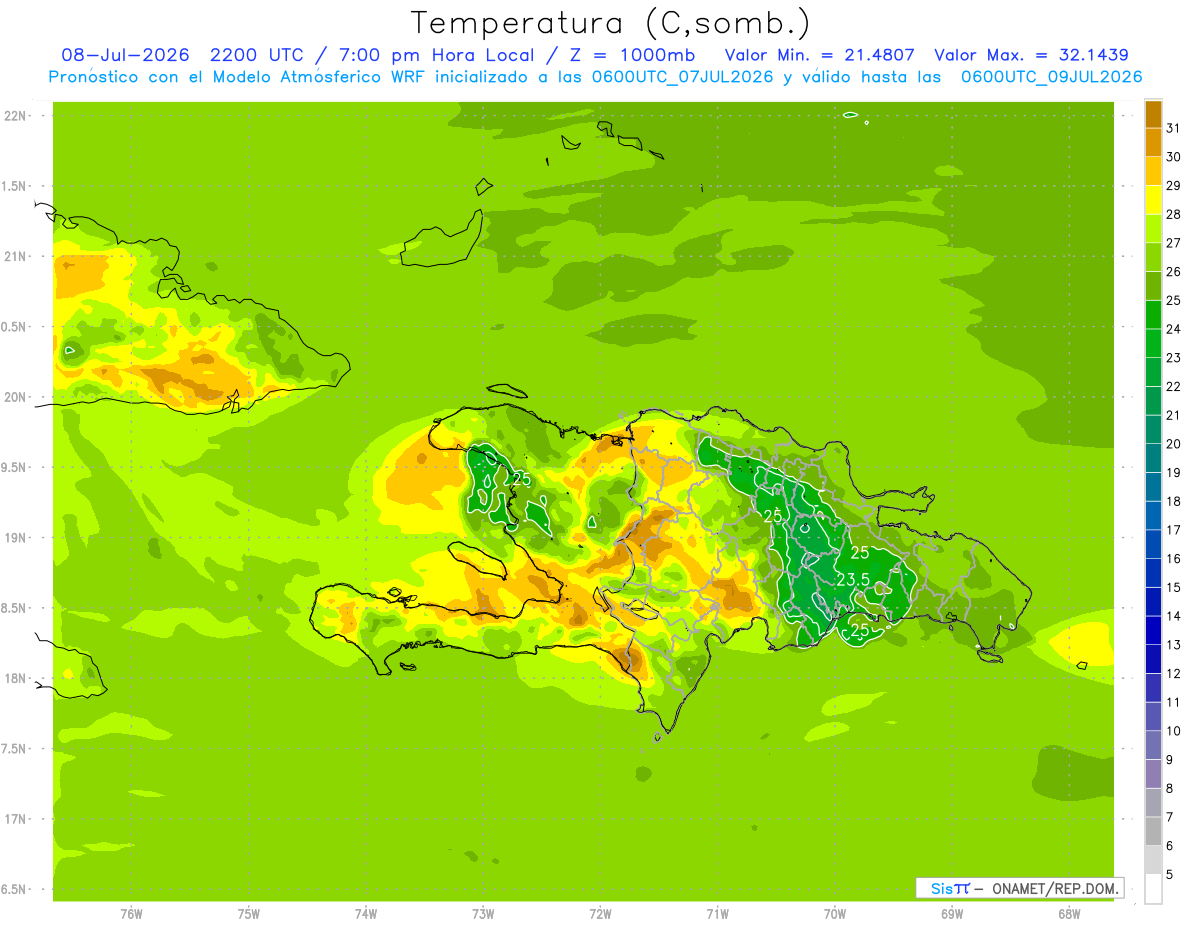This screenshot has height=927, width=1200.
Task: Click the "71W" longitude label
Action: (717, 913)
